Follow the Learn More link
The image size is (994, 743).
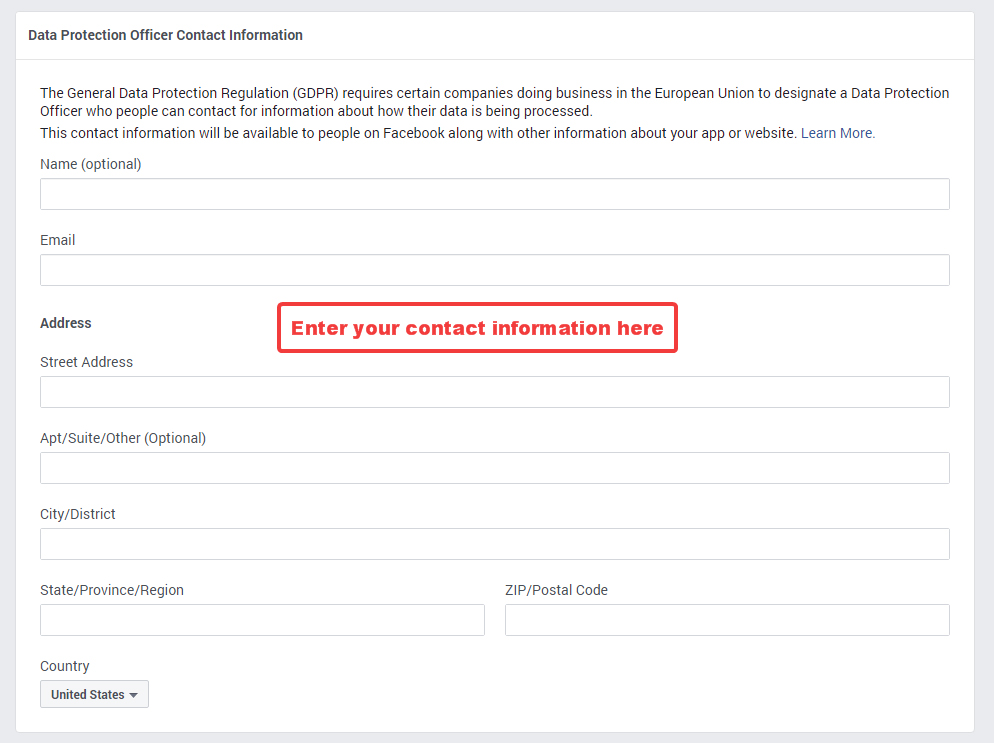[837, 133]
